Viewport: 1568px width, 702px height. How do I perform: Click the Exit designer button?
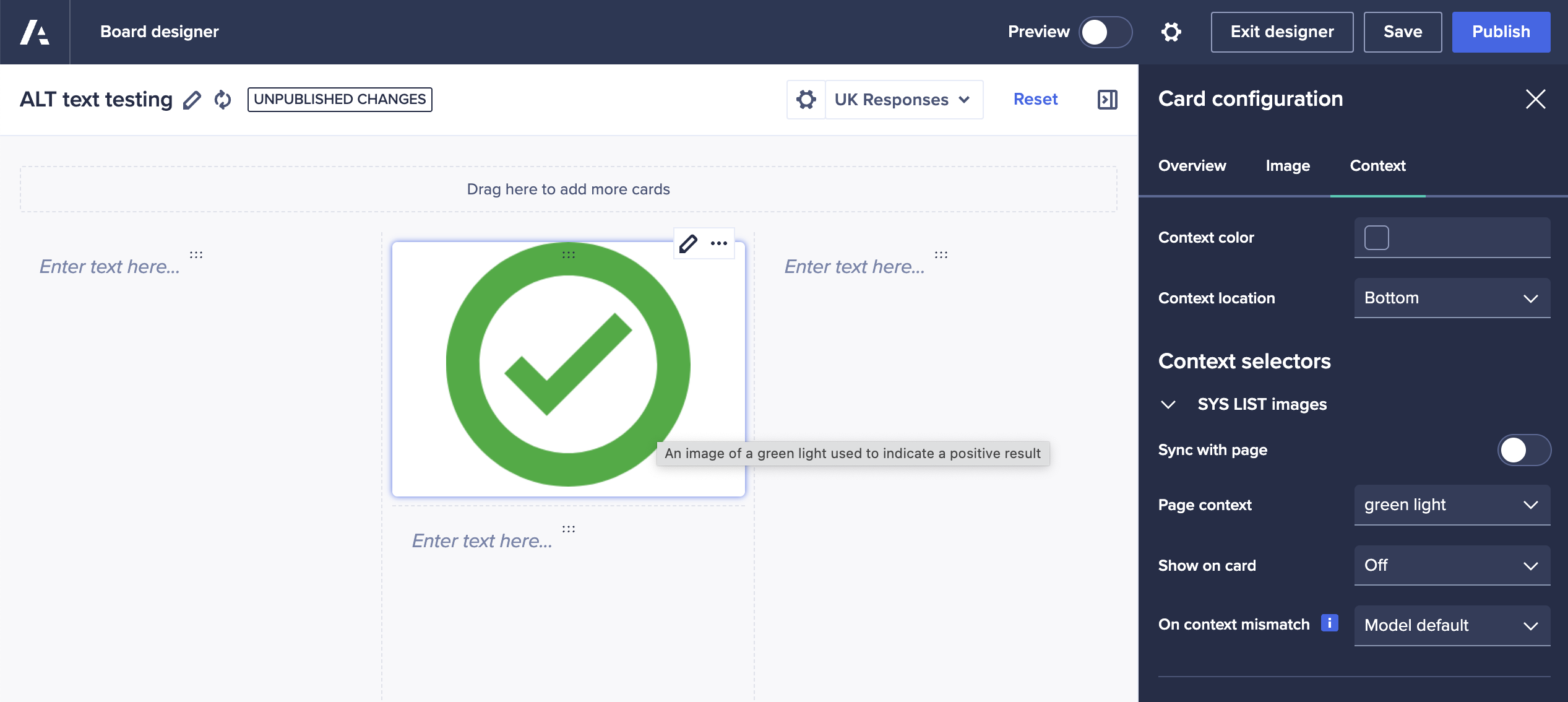point(1282,32)
